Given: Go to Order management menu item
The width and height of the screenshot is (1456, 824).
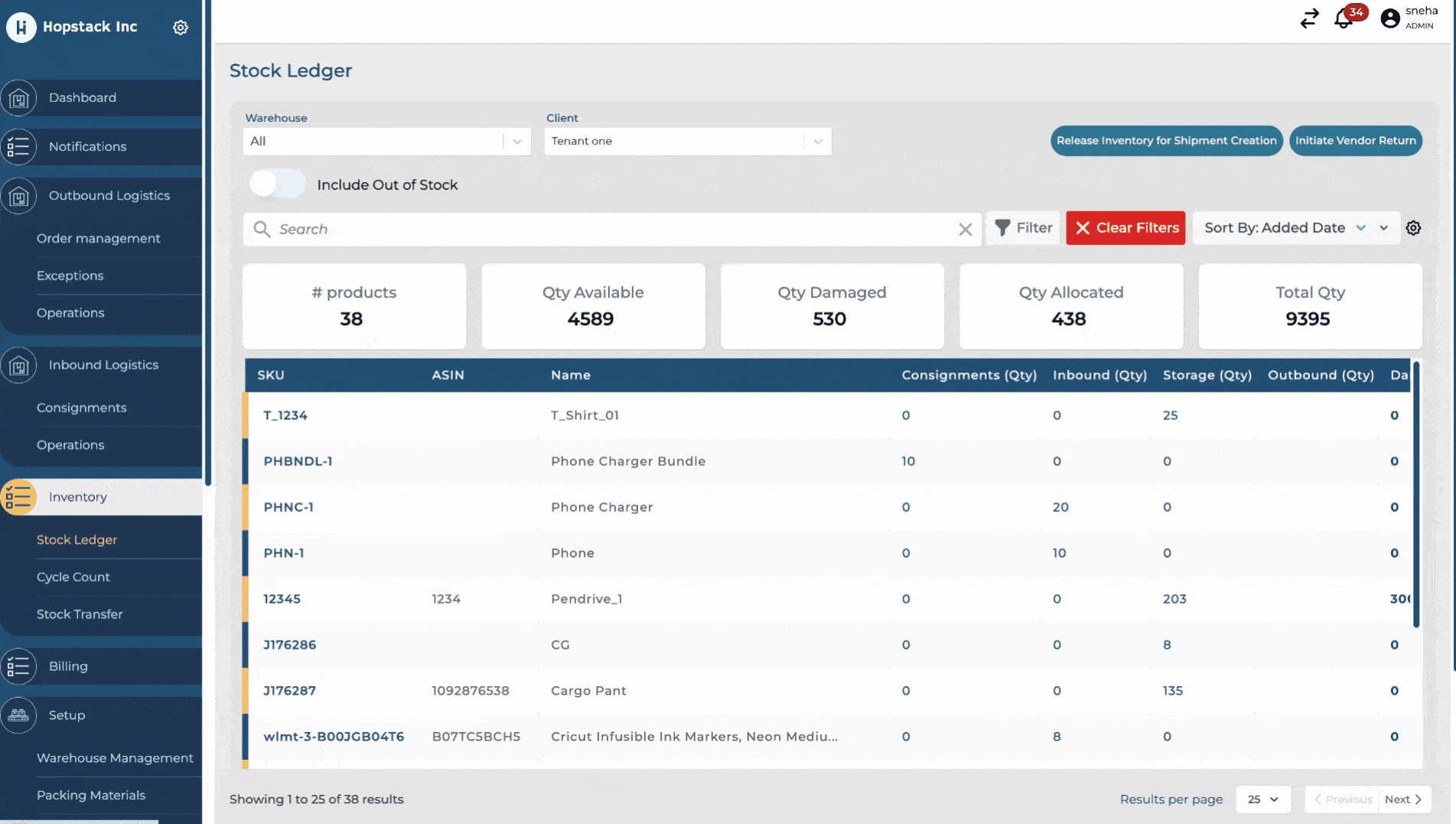Looking at the screenshot, I should coord(99,239).
